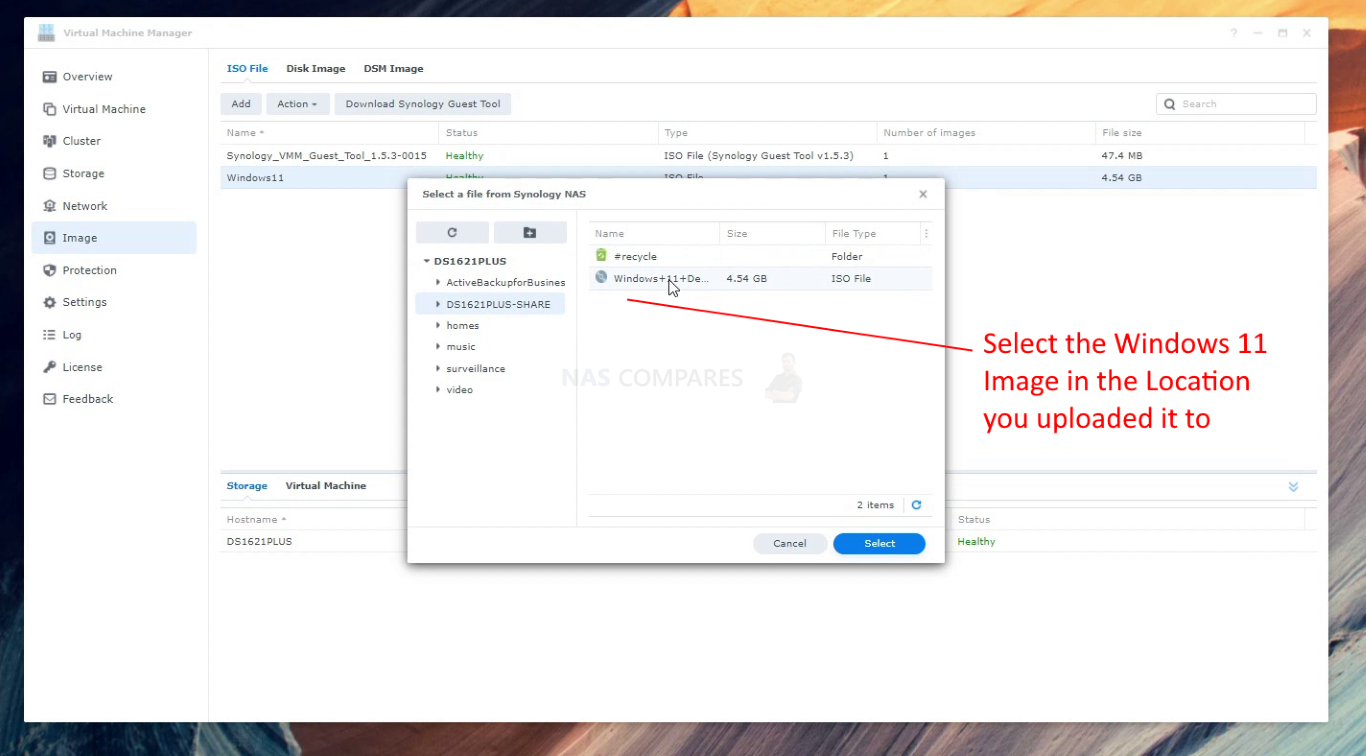1366x756 pixels.
Task: Open the Cluster section
Action: (81, 141)
